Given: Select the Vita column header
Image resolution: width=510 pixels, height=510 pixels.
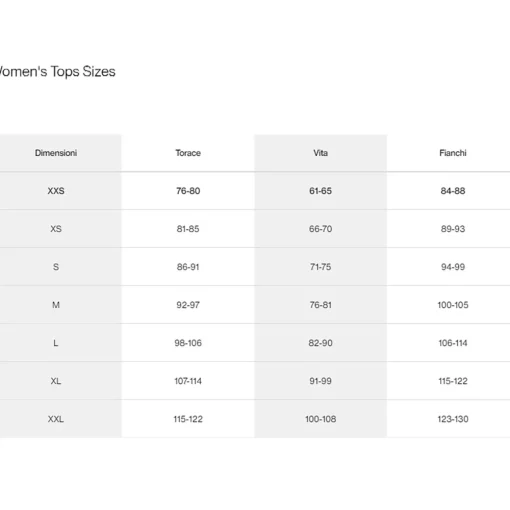Looking at the screenshot, I should pos(320,153).
